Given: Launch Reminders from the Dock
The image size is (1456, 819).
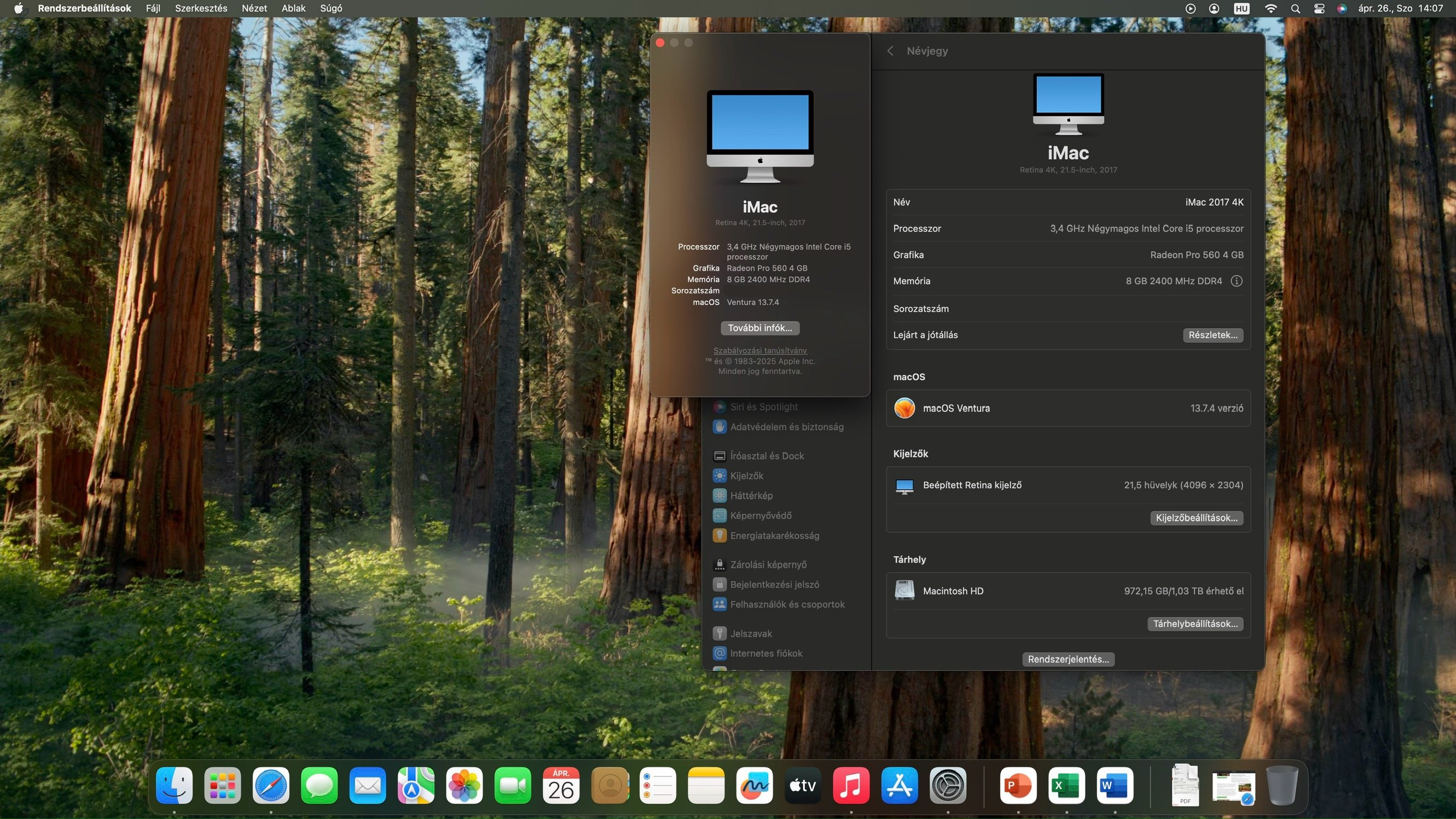Looking at the screenshot, I should click(658, 786).
